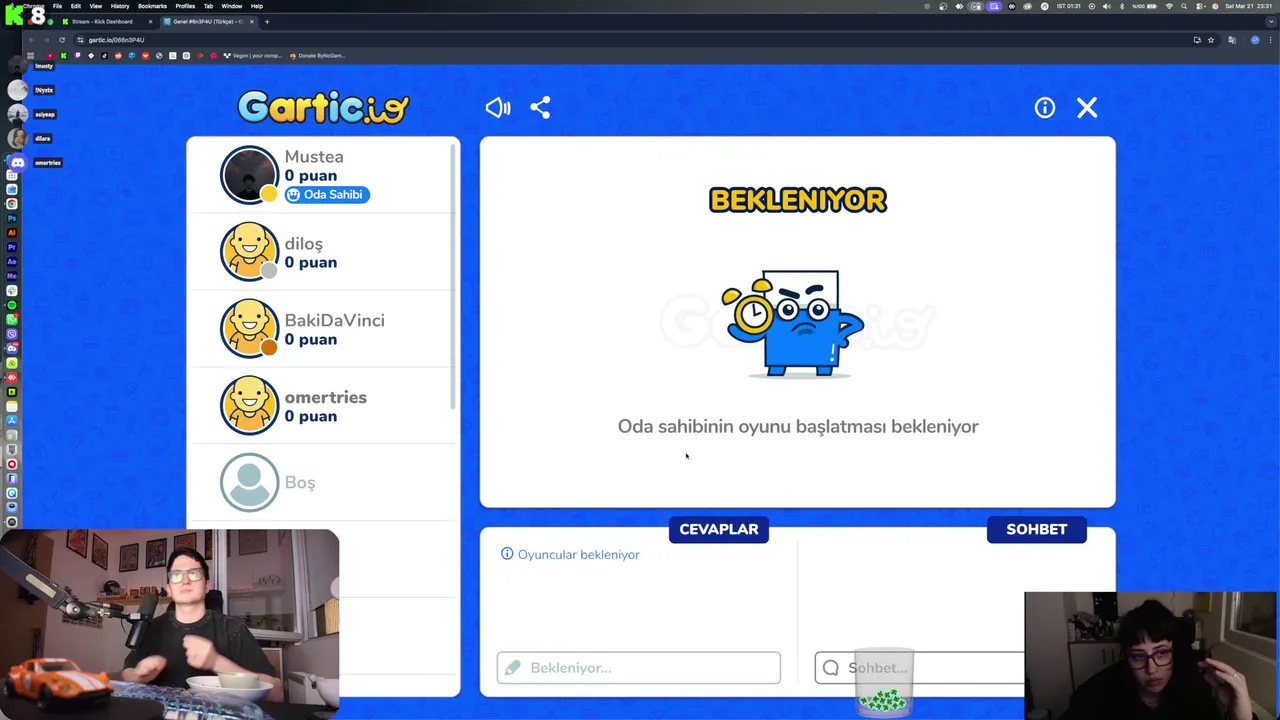Click the Gartic.io logo
The height and width of the screenshot is (720, 1280).
coord(323,107)
